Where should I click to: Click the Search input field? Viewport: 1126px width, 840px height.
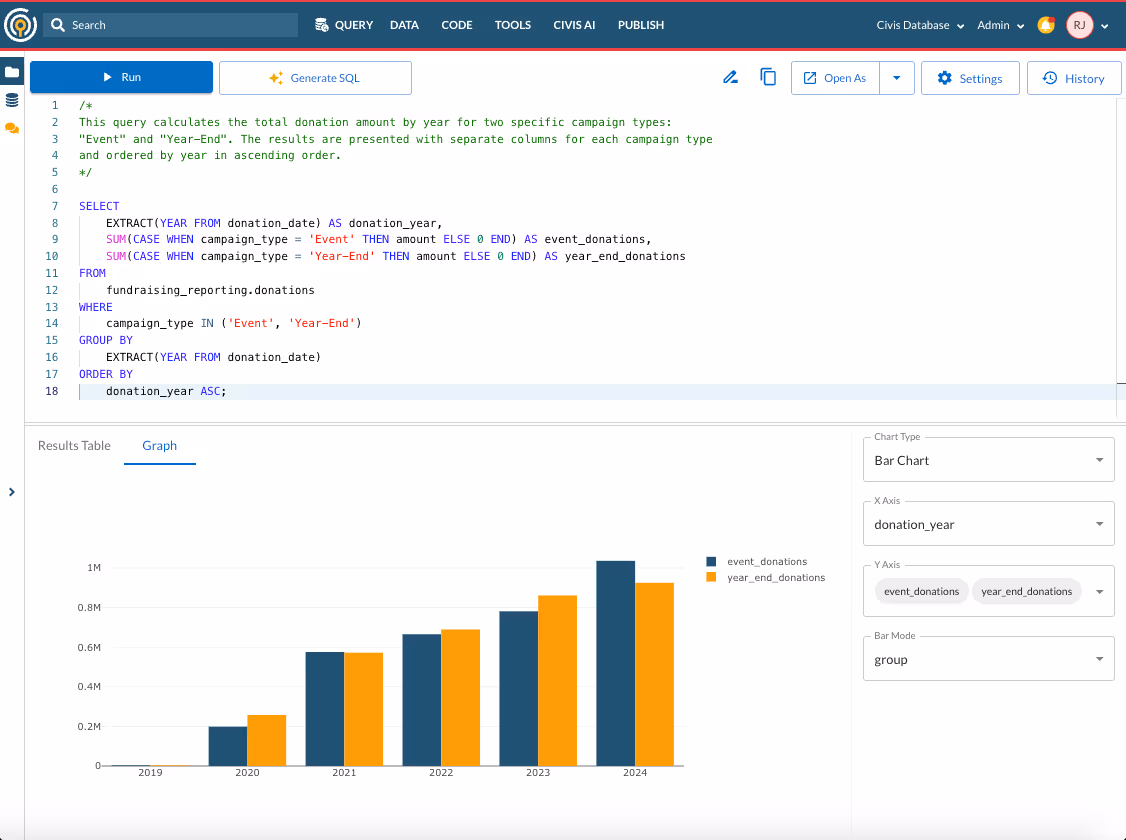171,25
